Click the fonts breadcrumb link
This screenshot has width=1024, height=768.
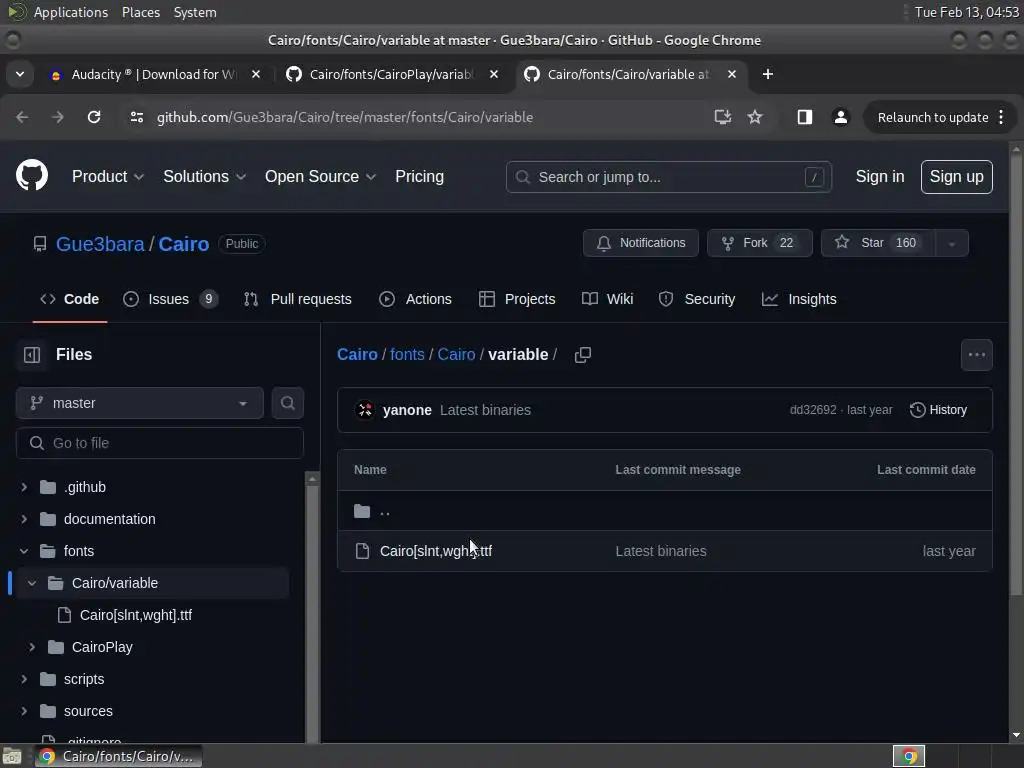pyautogui.click(x=407, y=355)
